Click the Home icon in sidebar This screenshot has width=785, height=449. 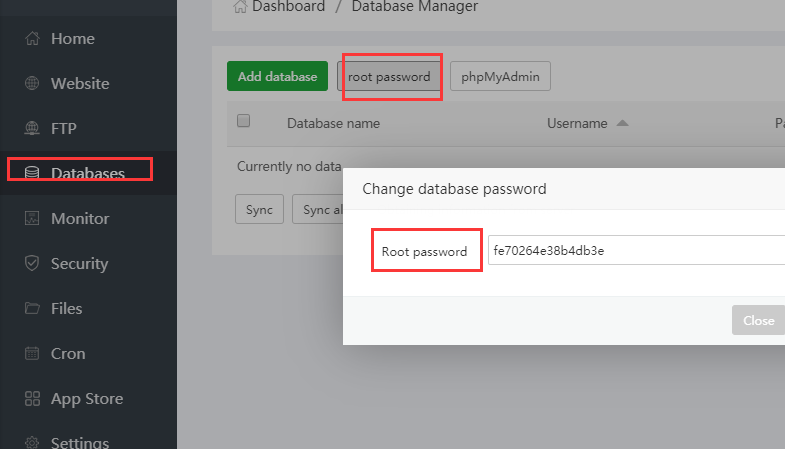coord(32,39)
